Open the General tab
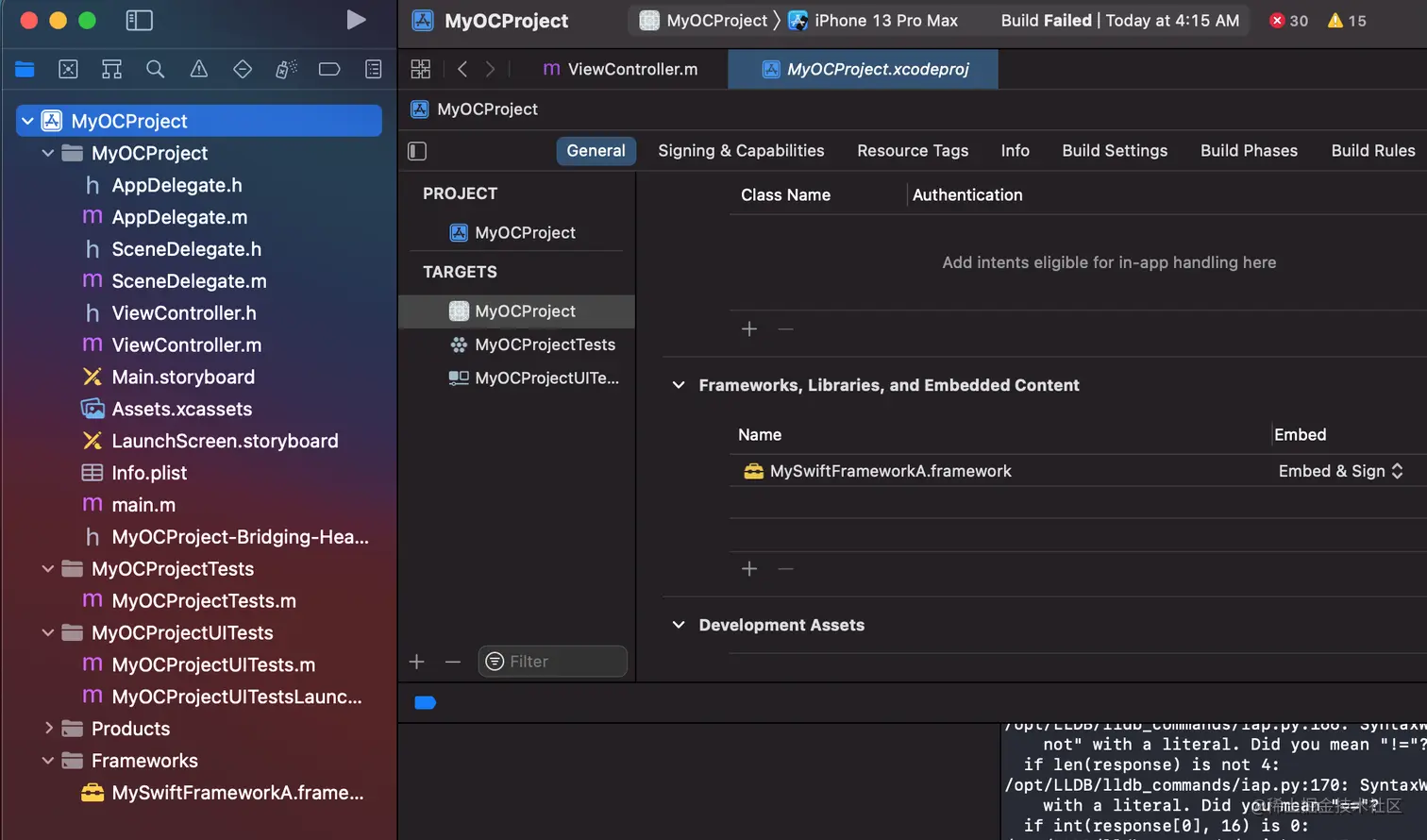This screenshot has width=1427, height=840. tap(596, 151)
